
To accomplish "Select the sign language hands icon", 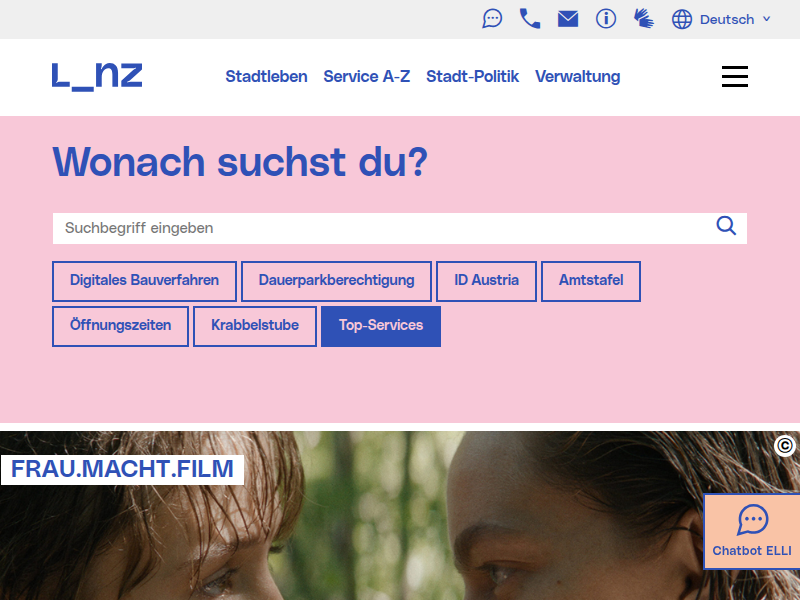I will (x=643, y=19).
